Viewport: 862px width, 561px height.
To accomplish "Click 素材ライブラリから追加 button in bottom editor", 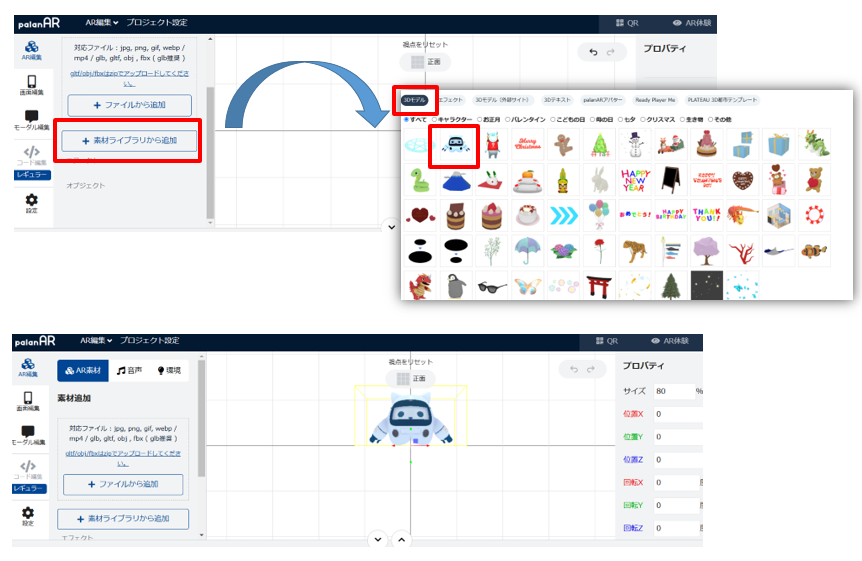I will tap(123, 519).
